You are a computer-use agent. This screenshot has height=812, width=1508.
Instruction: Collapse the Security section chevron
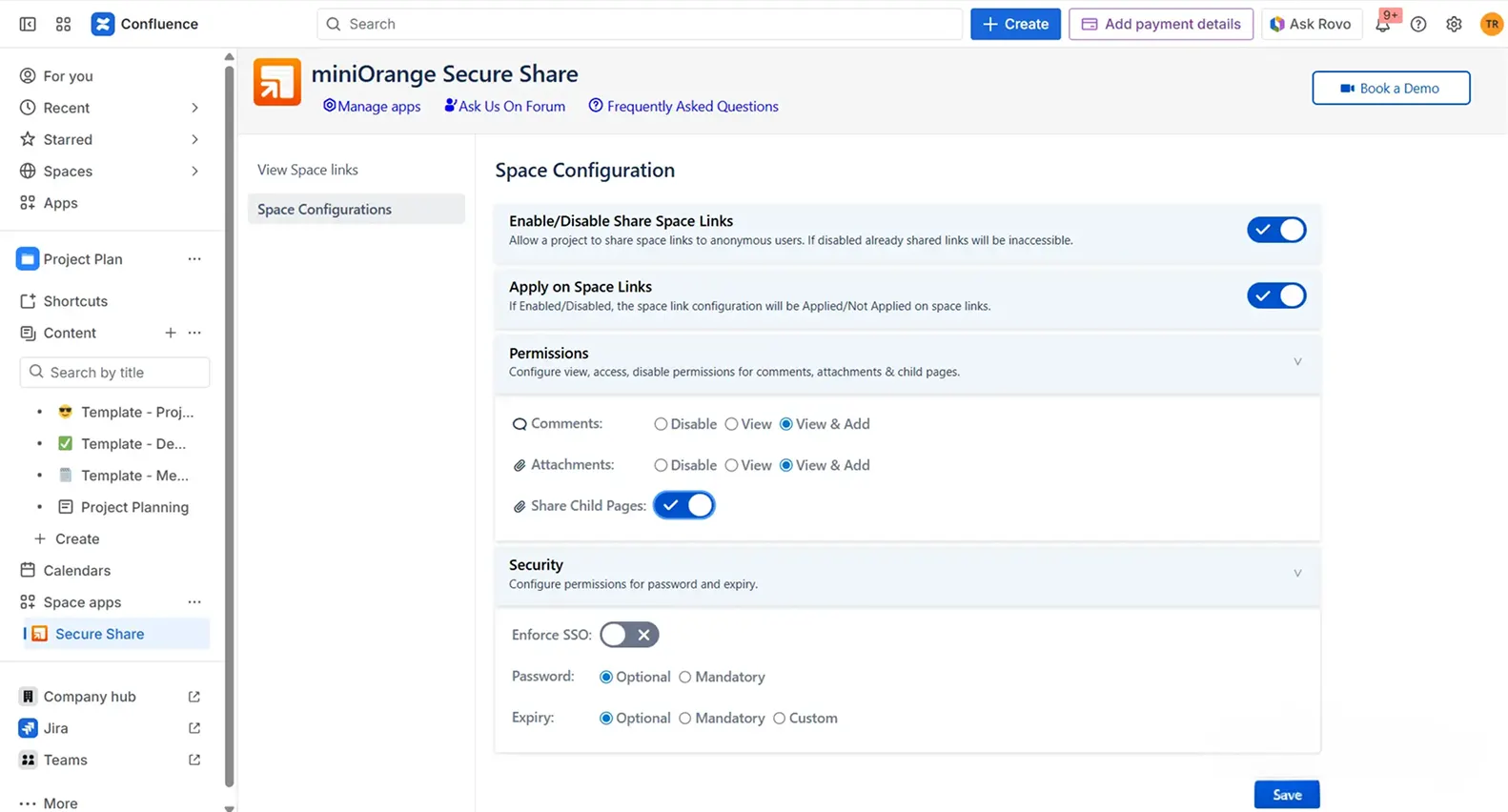[x=1297, y=574]
